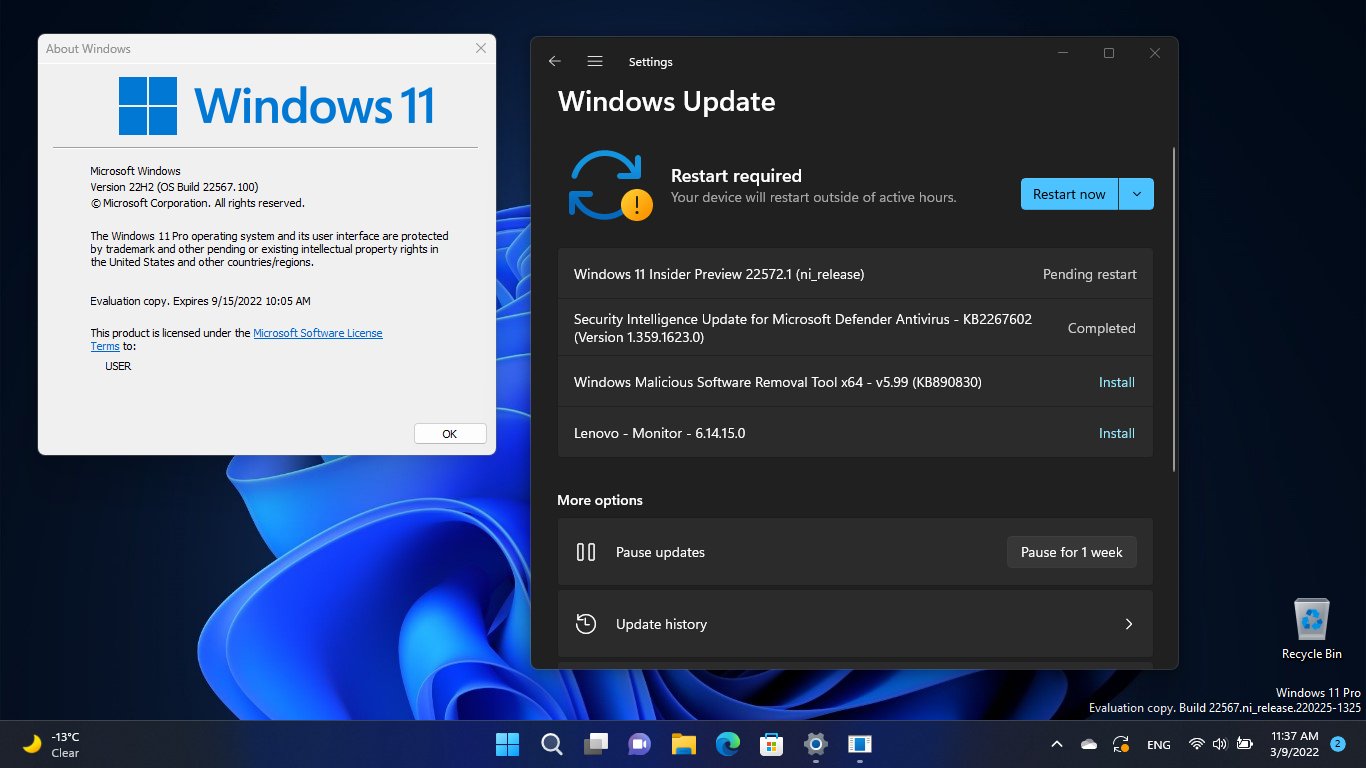Click the Windows Update restart status icon

(x=610, y=184)
